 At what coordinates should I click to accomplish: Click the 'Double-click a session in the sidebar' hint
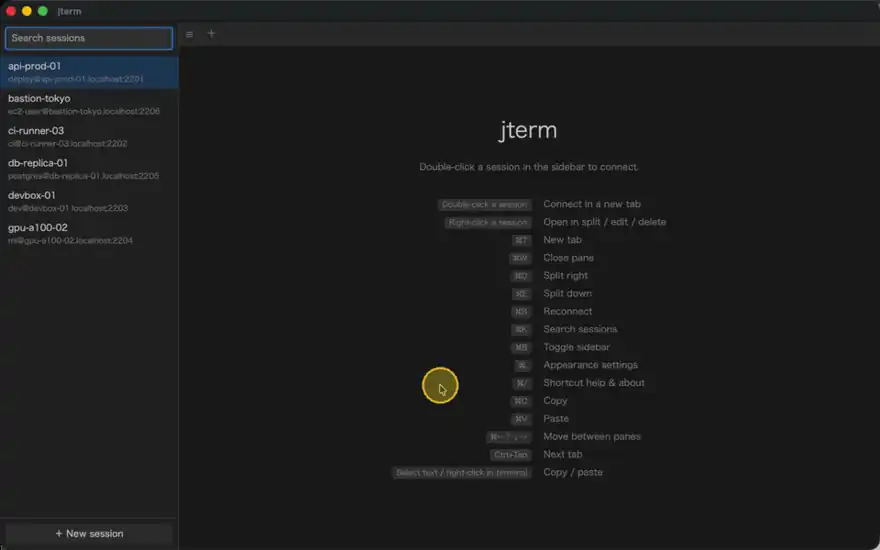coord(529,167)
